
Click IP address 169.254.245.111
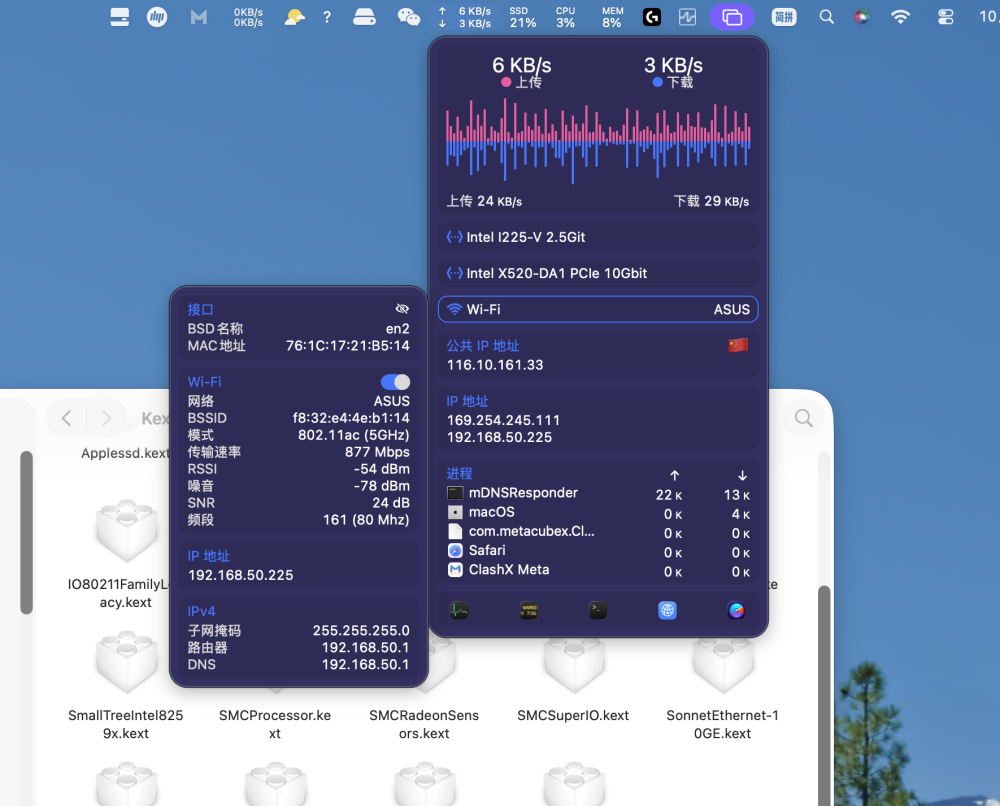(x=503, y=420)
